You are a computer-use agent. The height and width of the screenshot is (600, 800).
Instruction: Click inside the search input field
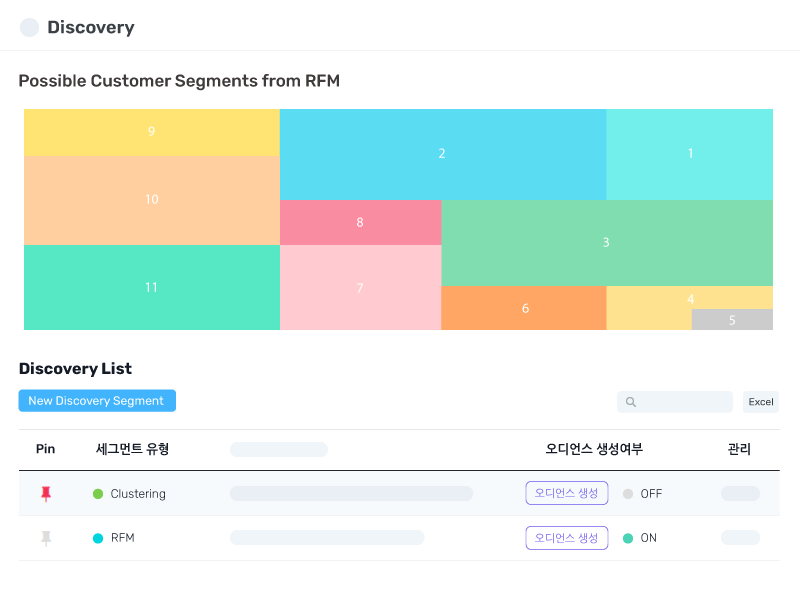(x=685, y=402)
